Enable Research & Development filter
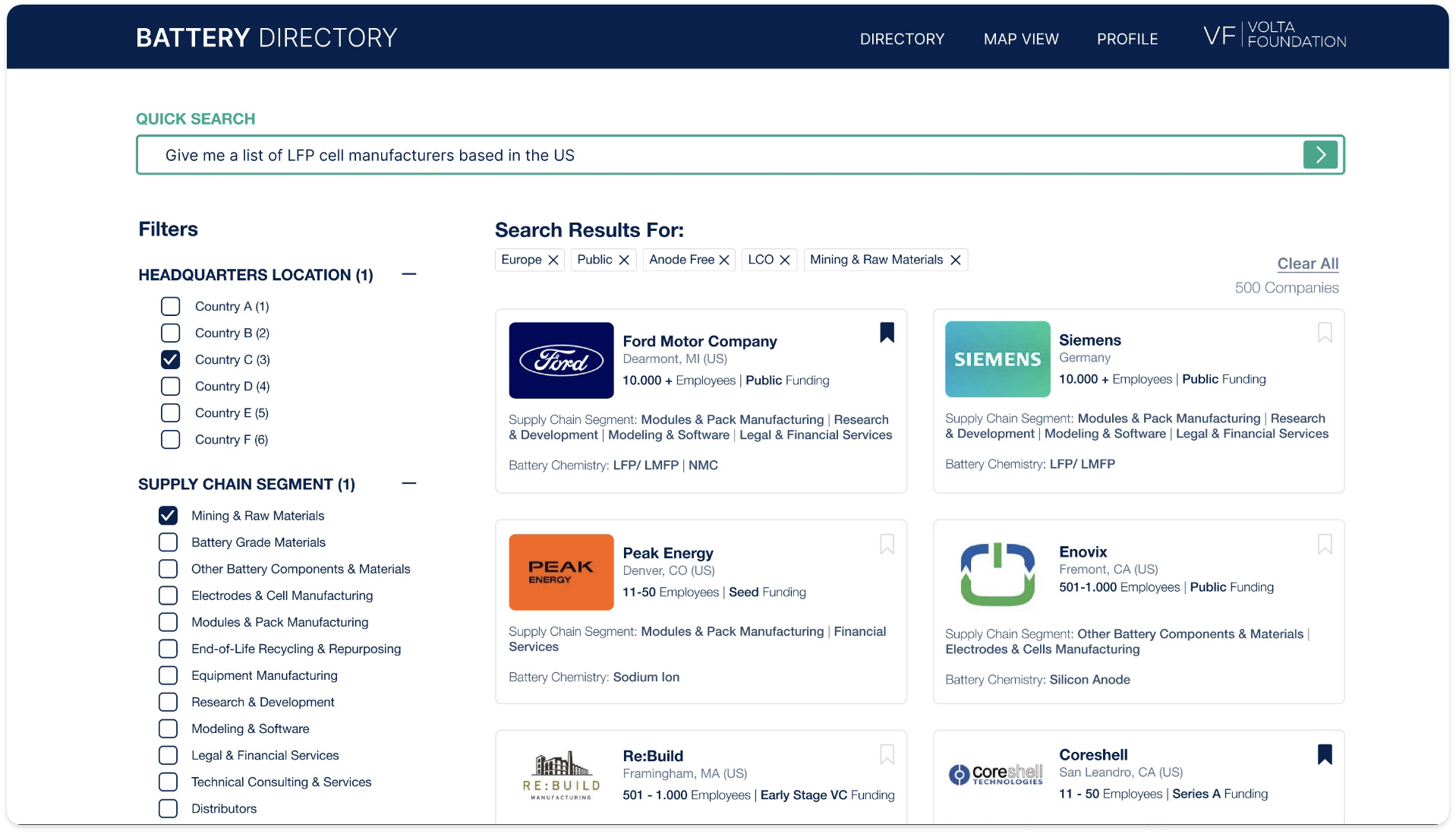1456x834 pixels. tap(168, 702)
